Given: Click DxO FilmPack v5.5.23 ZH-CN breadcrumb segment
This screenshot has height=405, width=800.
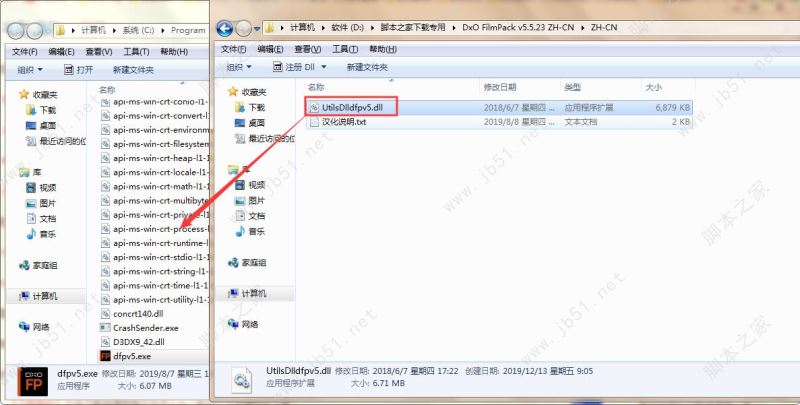Looking at the screenshot, I should pyautogui.click(x=518, y=28).
